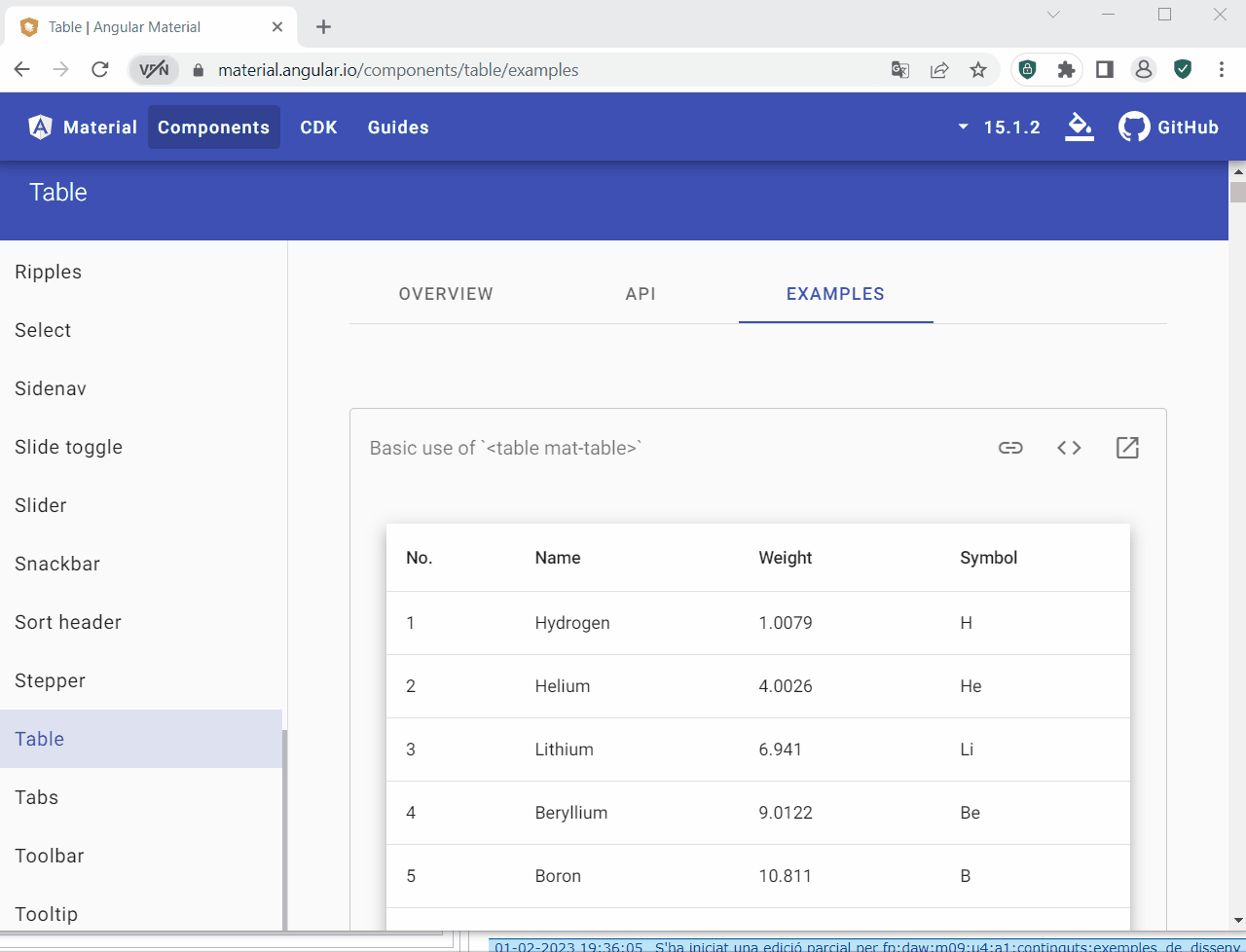Image resolution: width=1246 pixels, height=952 pixels.
Task: Open the Chrome three-dot menu
Action: pos(1221,70)
